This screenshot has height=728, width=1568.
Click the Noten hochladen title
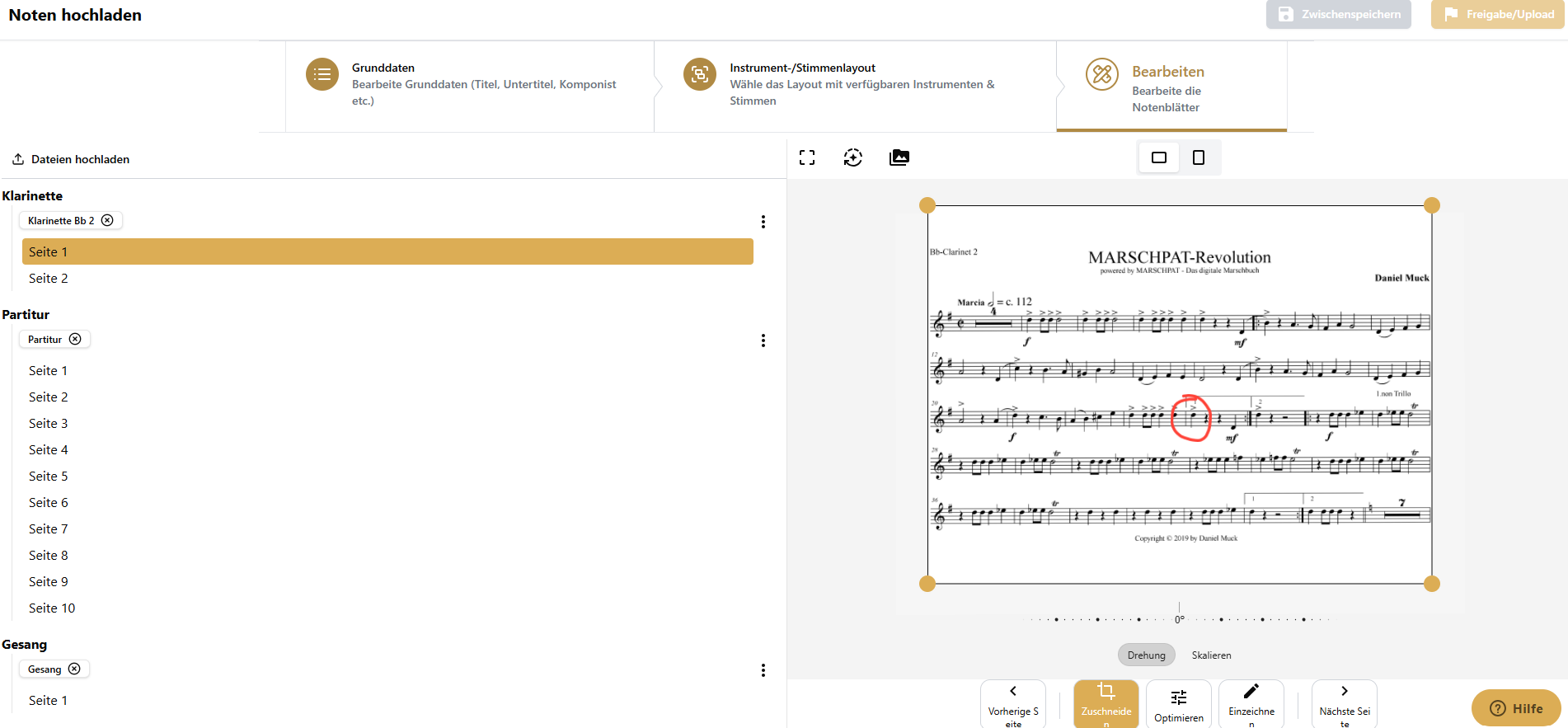coord(75,15)
